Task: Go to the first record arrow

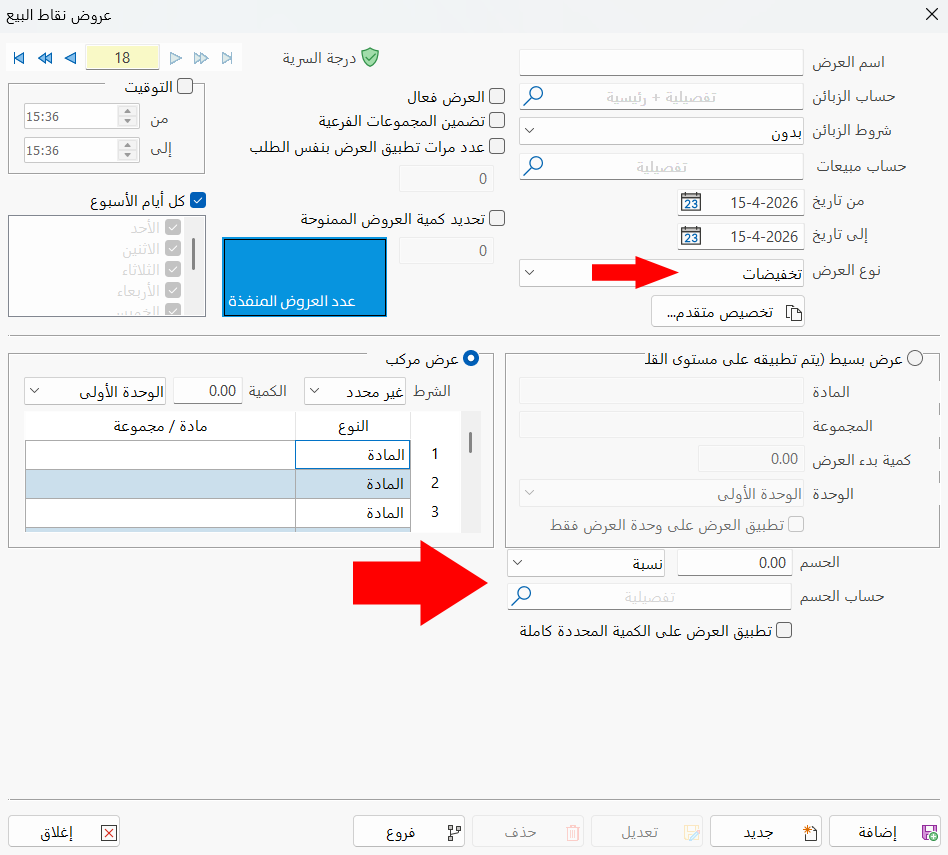Action: [x=19, y=58]
